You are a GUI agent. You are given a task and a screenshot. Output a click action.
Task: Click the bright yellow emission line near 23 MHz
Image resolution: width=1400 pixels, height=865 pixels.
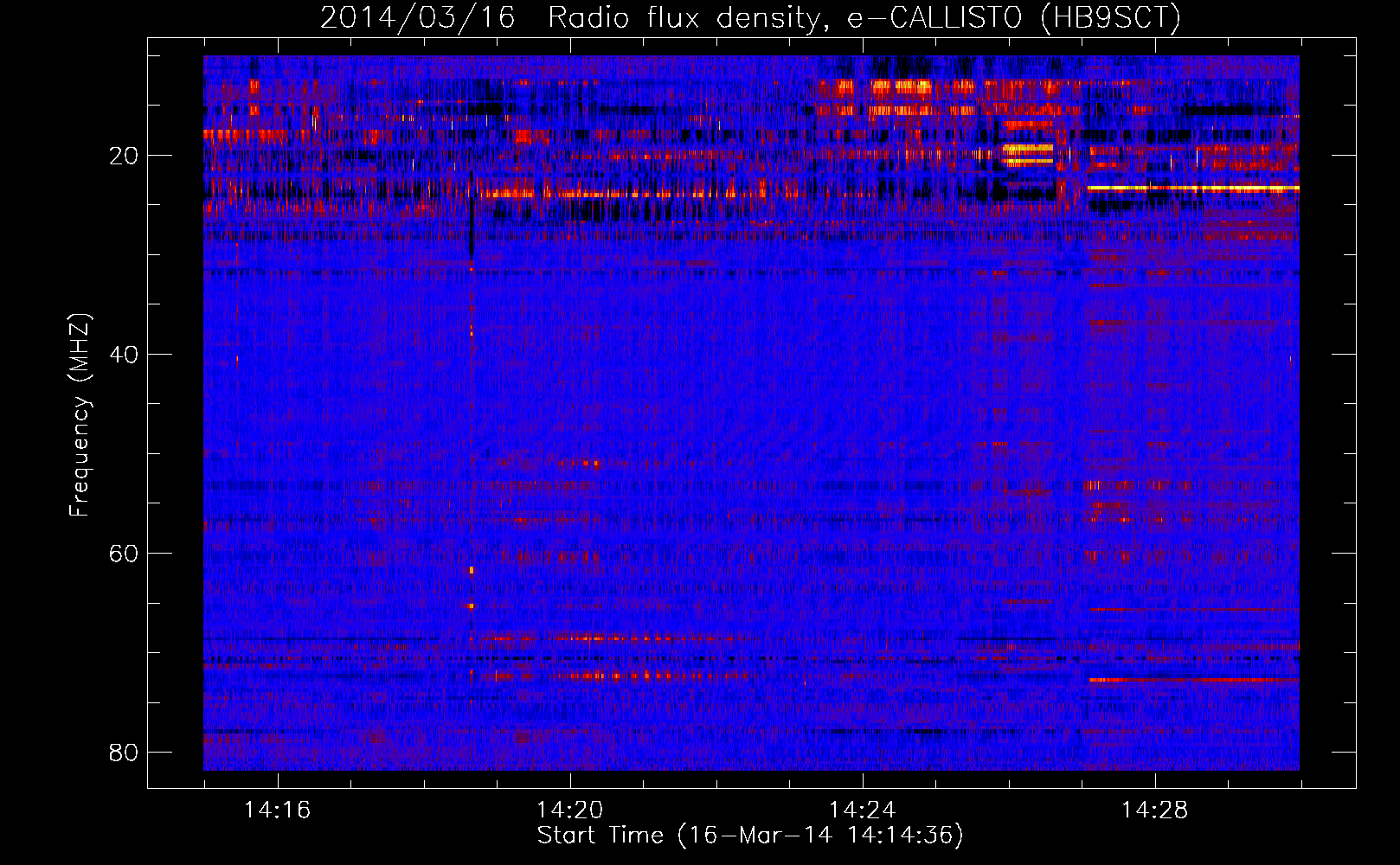(x=1193, y=188)
